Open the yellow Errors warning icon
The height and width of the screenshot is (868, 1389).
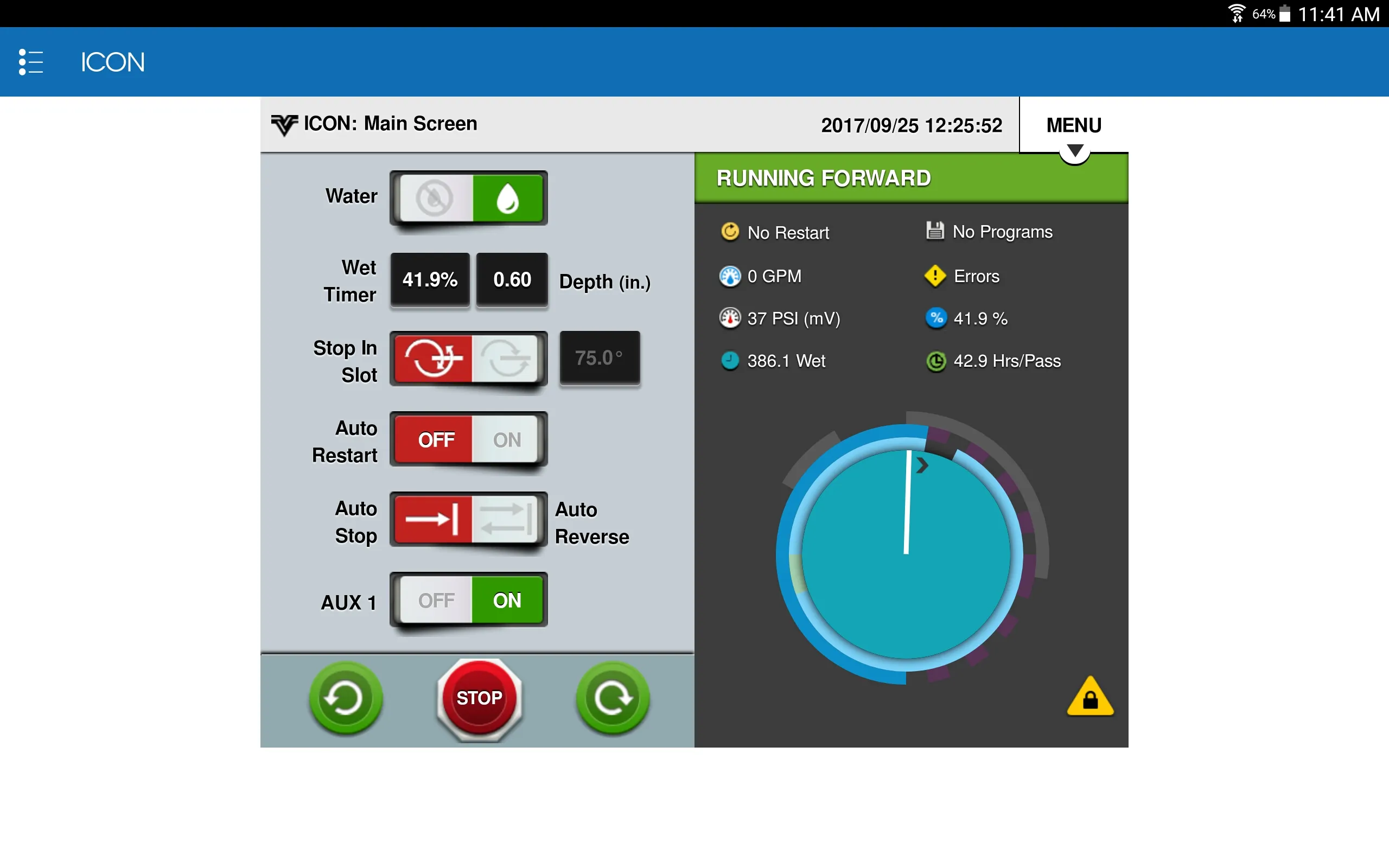pos(935,276)
